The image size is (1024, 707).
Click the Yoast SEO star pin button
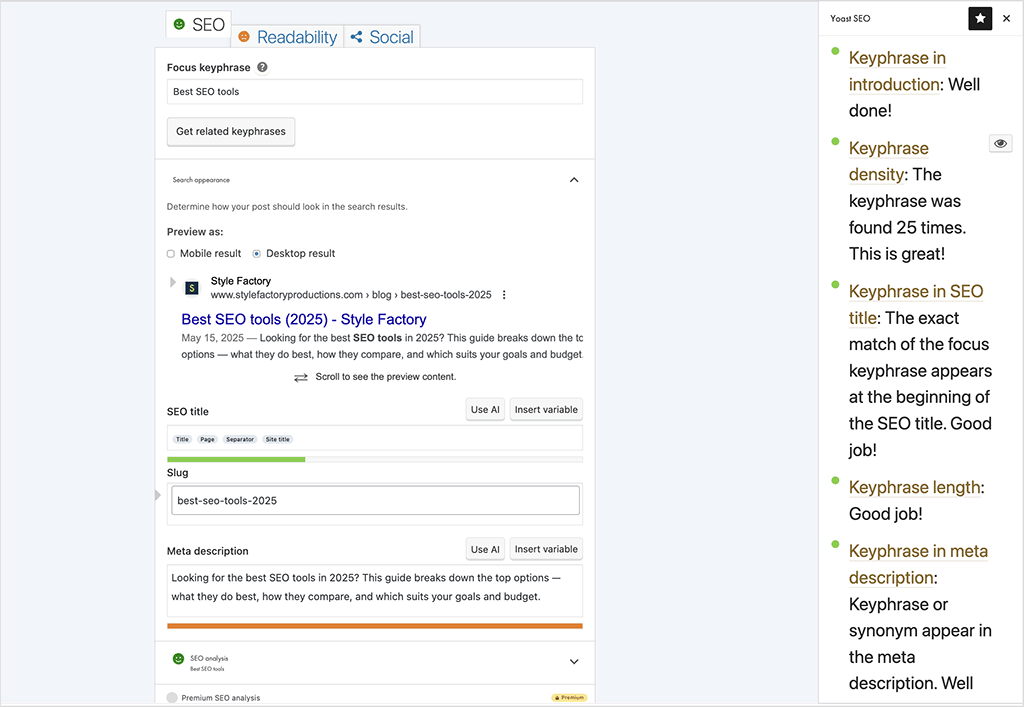click(980, 19)
